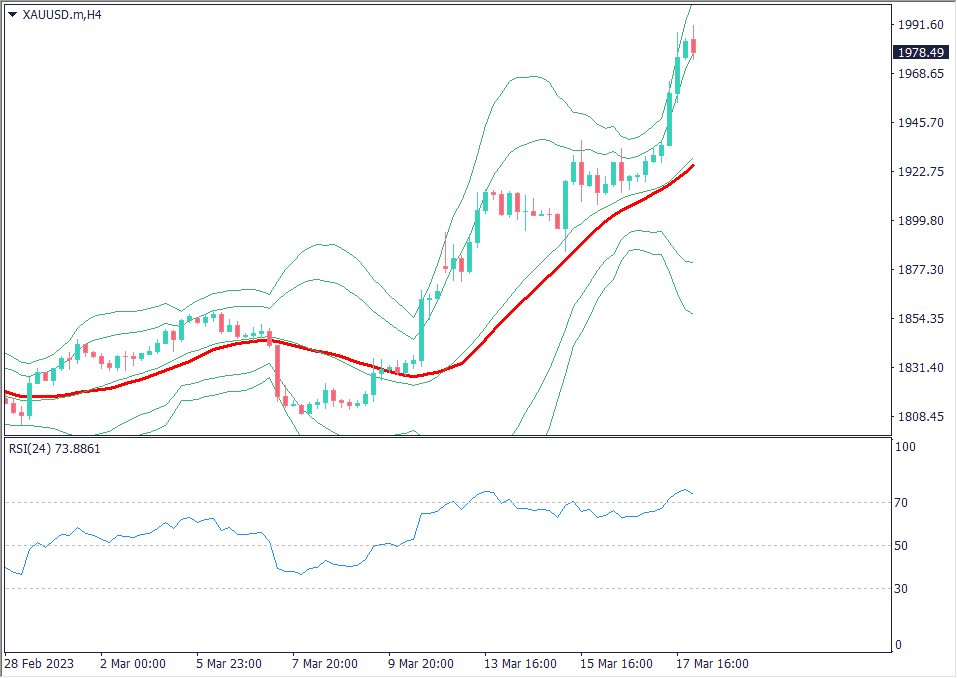The image size is (957, 678).
Task: Select the RSI(24) 73.8861 indicator label
Action: click(x=54, y=449)
